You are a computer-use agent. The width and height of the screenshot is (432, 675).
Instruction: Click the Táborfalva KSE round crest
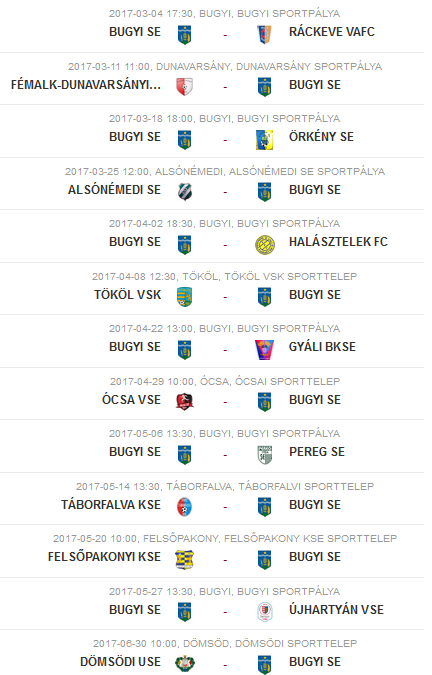coord(185,507)
